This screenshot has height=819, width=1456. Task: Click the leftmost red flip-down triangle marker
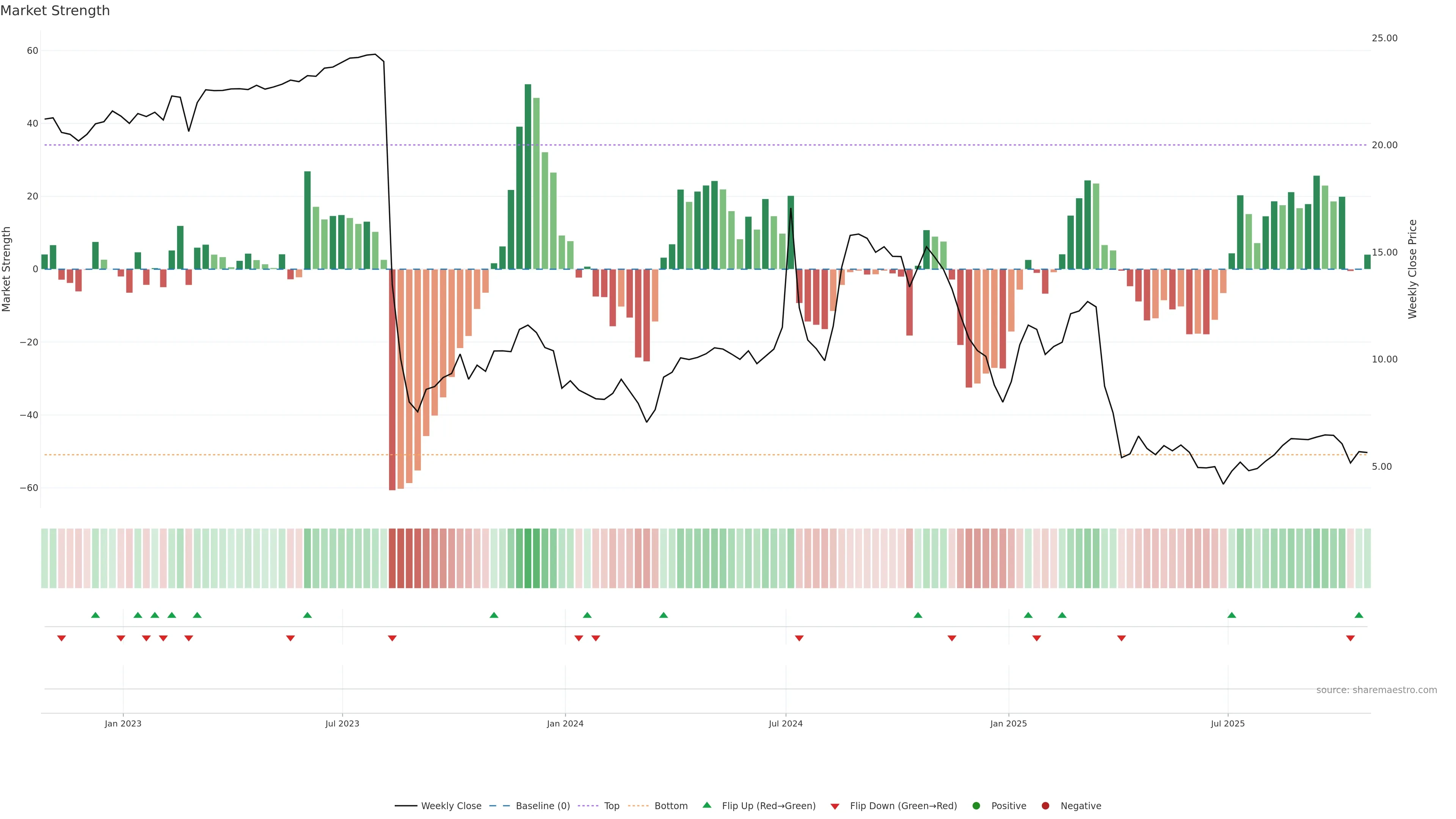[61, 638]
